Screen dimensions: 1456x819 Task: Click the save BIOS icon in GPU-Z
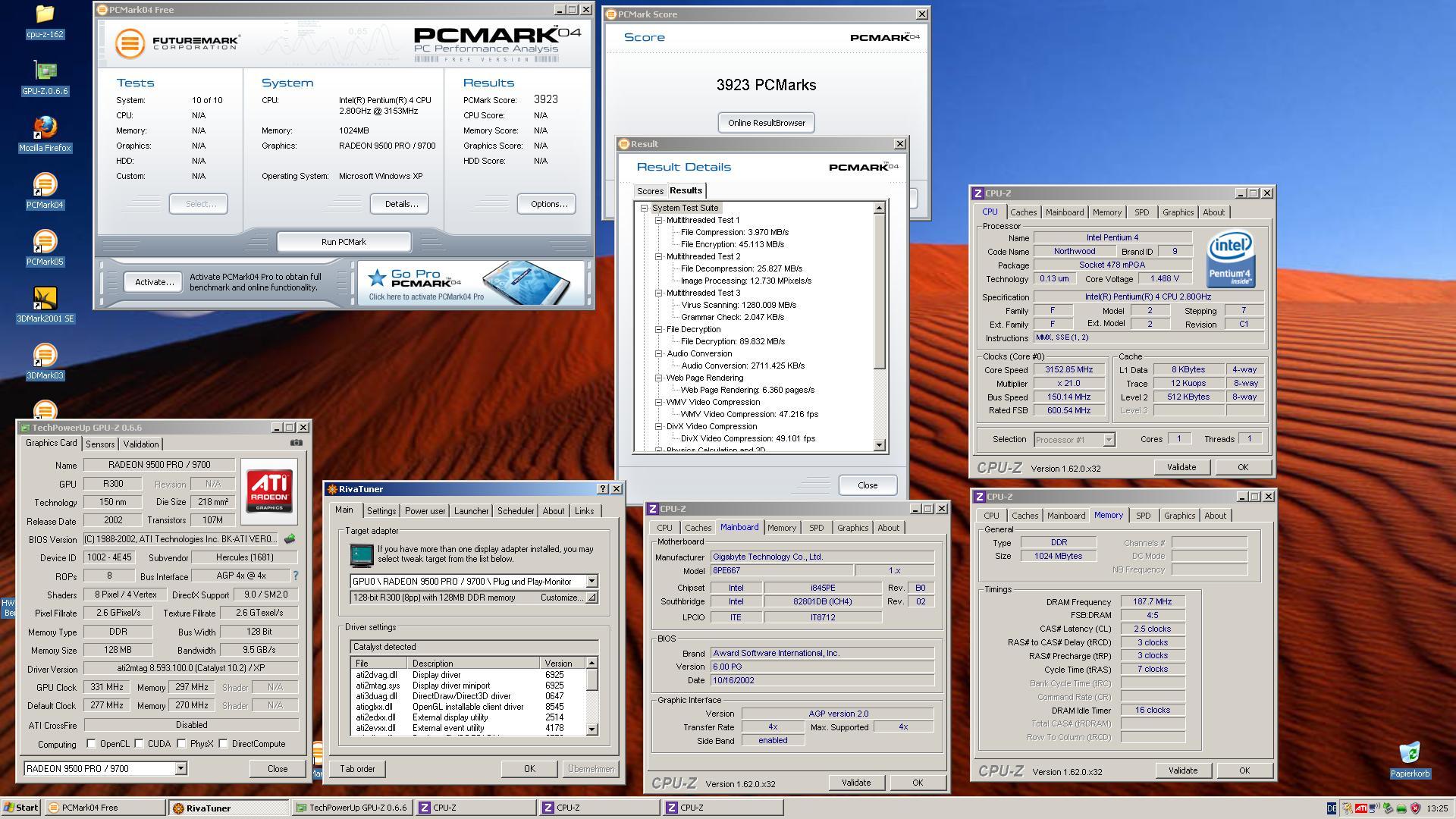pos(289,539)
